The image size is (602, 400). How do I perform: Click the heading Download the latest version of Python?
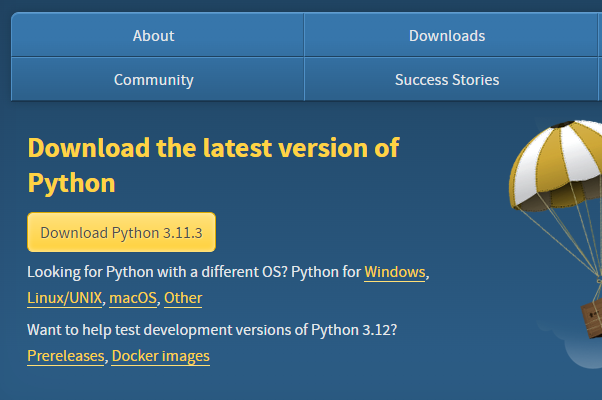pos(213,165)
